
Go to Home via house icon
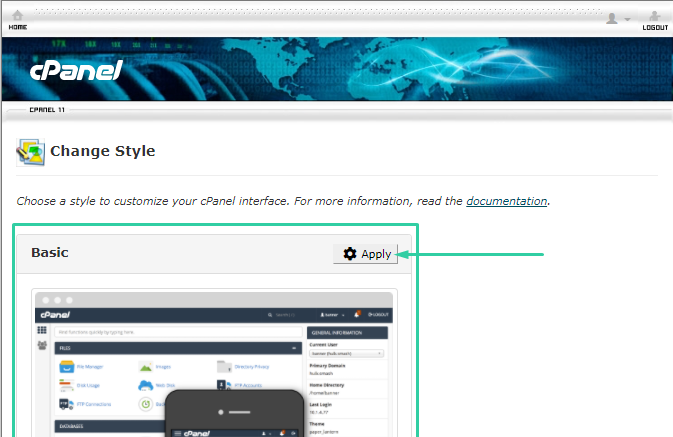coord(18,15)
